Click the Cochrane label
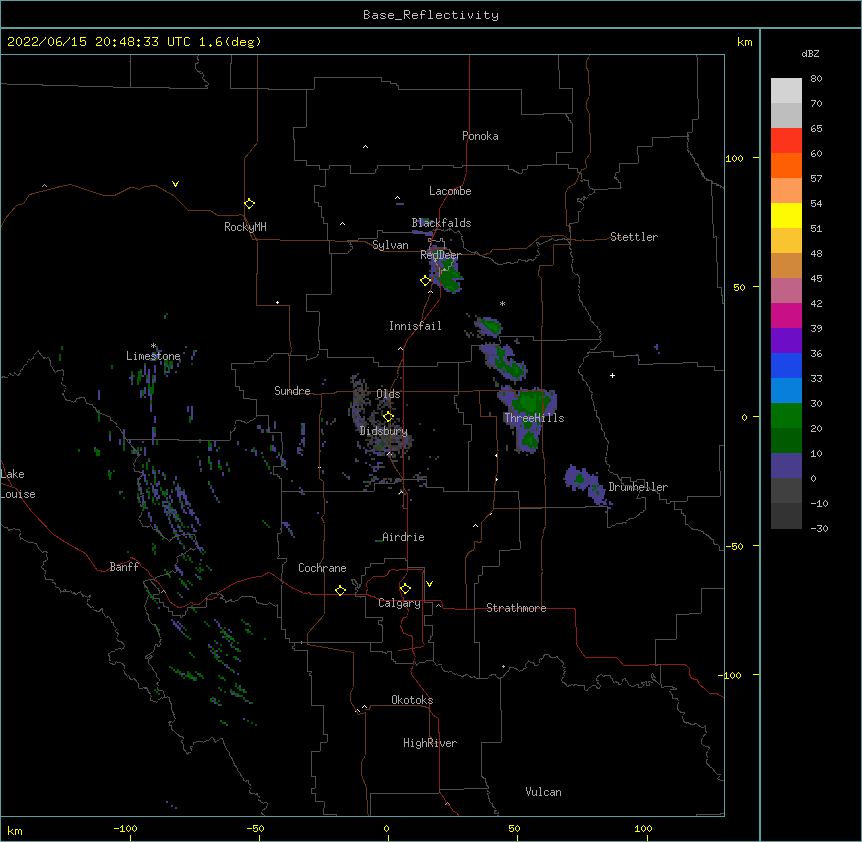 pos(322,568)
